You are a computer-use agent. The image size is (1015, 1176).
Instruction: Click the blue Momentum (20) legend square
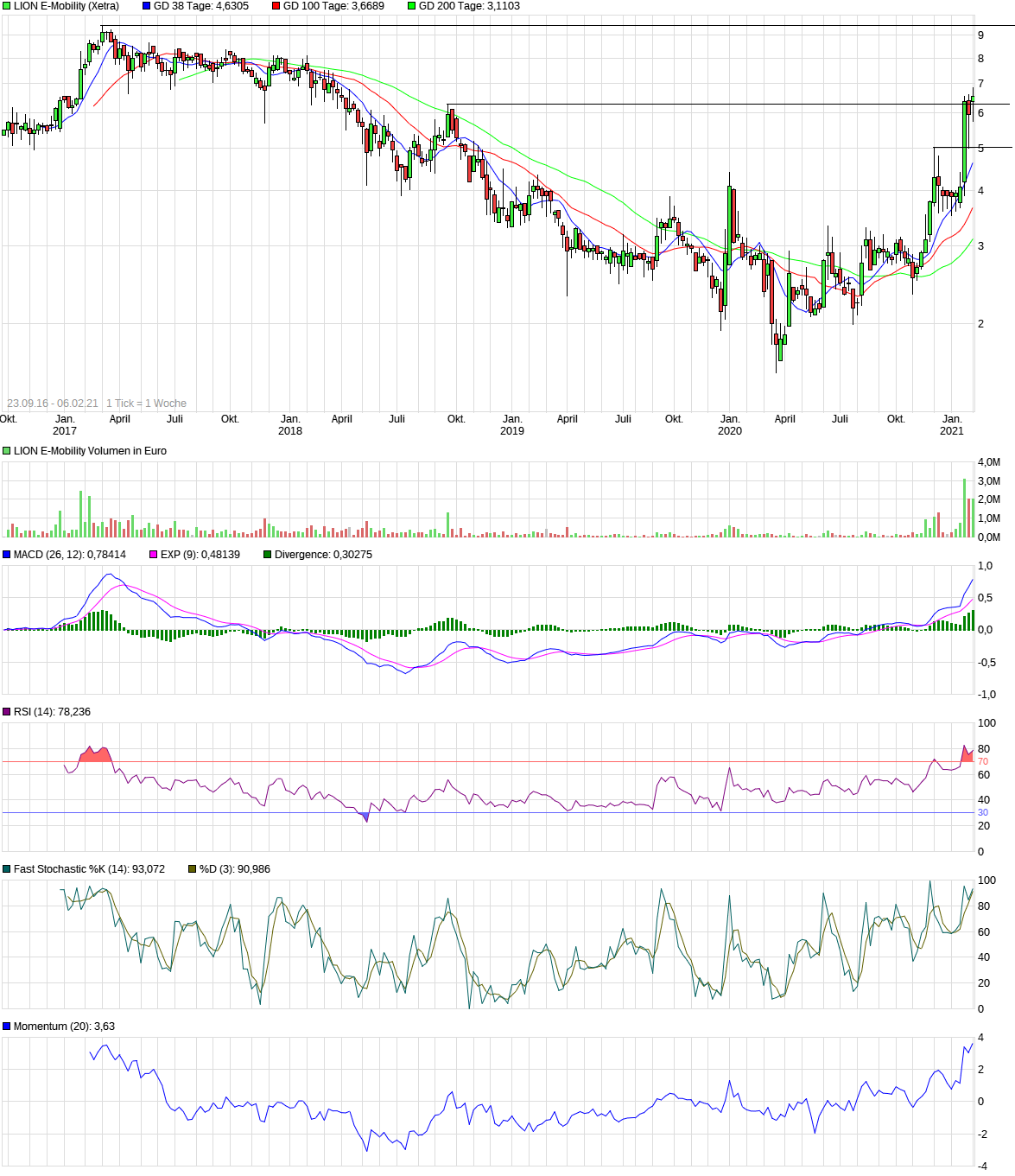point(7,1027)
